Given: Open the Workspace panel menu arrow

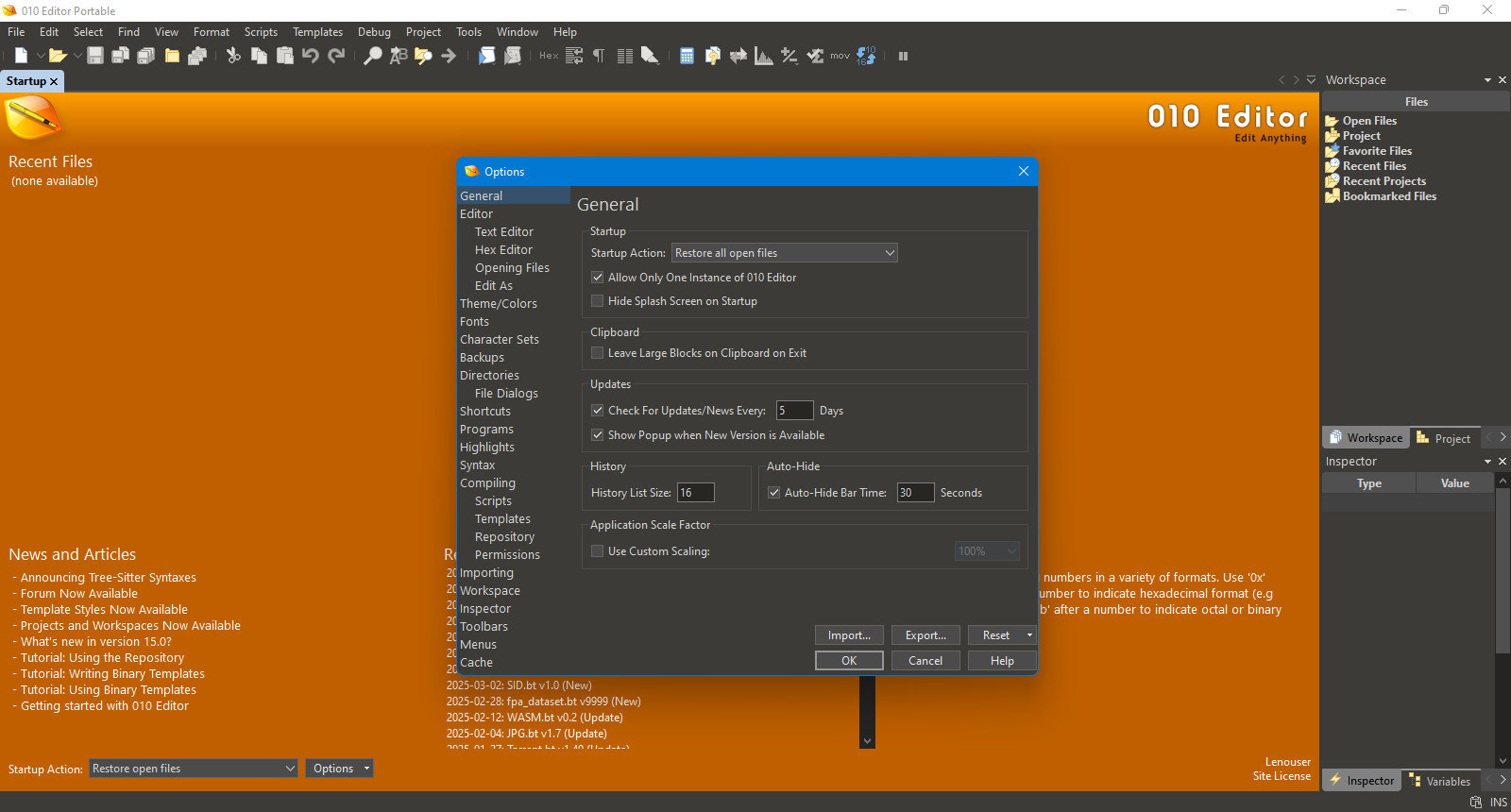Looking at the screenshot, I should pyautogui.click(x=1487, y=80).
